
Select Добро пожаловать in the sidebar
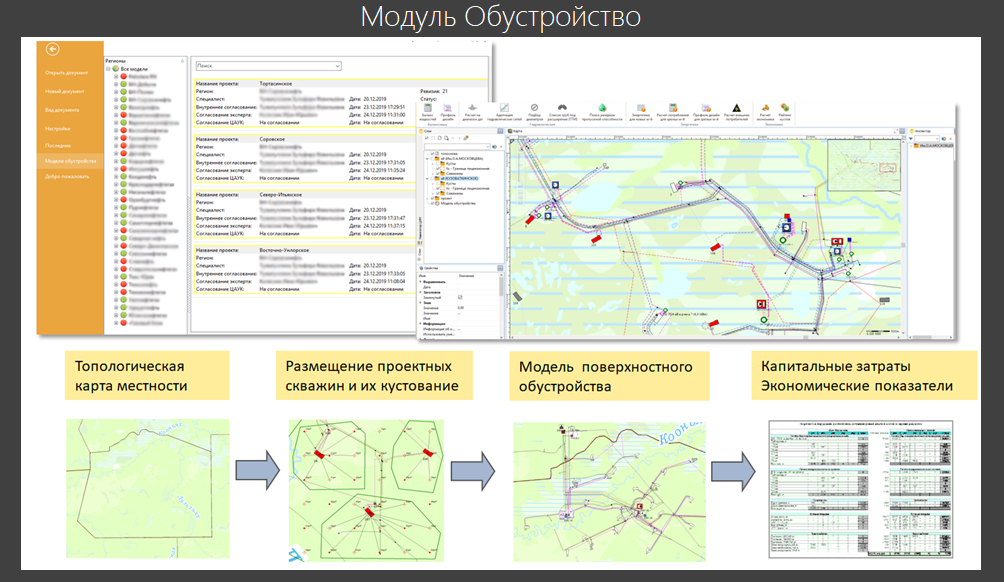pyautogui.click(x=67, y=176)
